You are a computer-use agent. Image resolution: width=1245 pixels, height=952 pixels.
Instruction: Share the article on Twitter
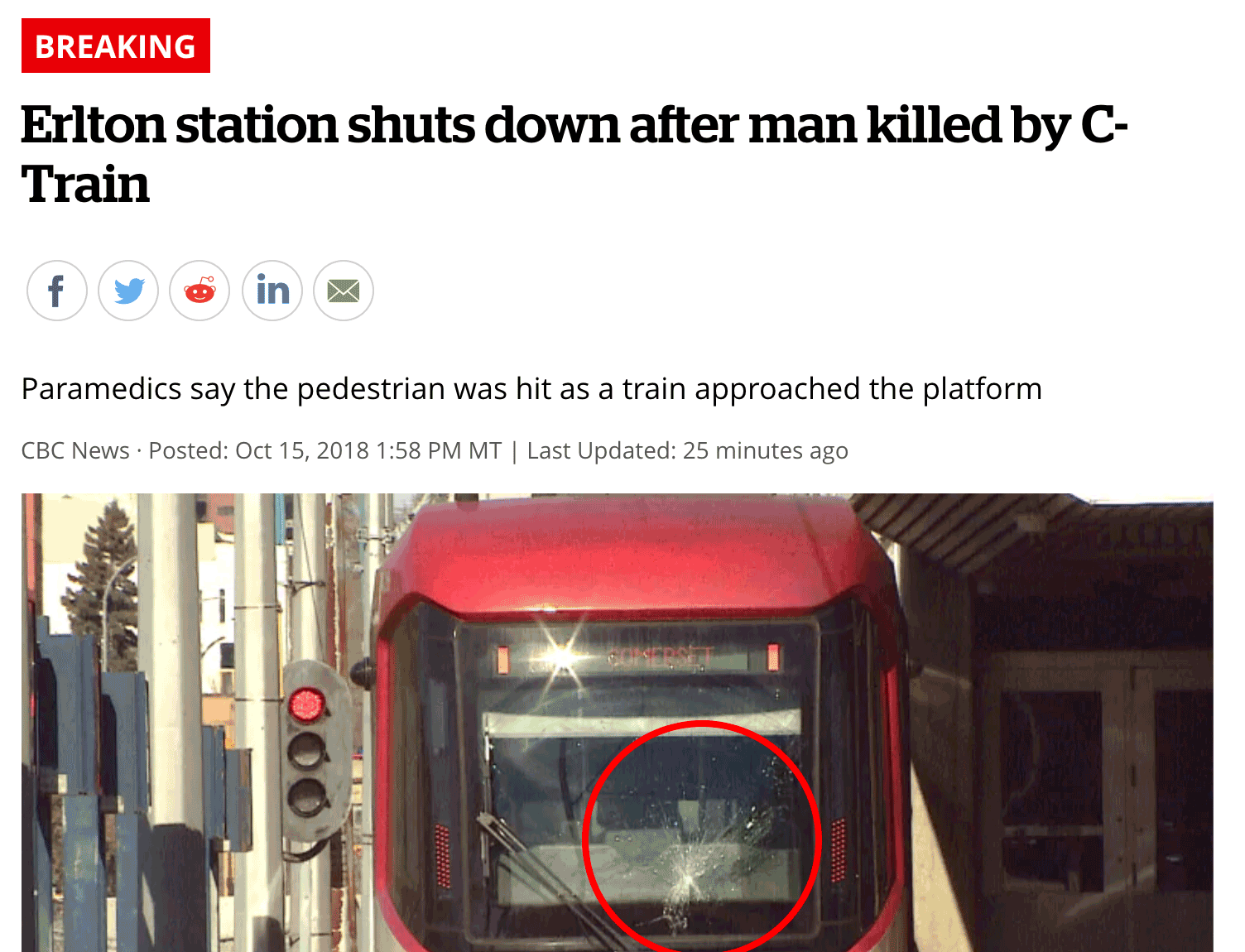[128, 291]
